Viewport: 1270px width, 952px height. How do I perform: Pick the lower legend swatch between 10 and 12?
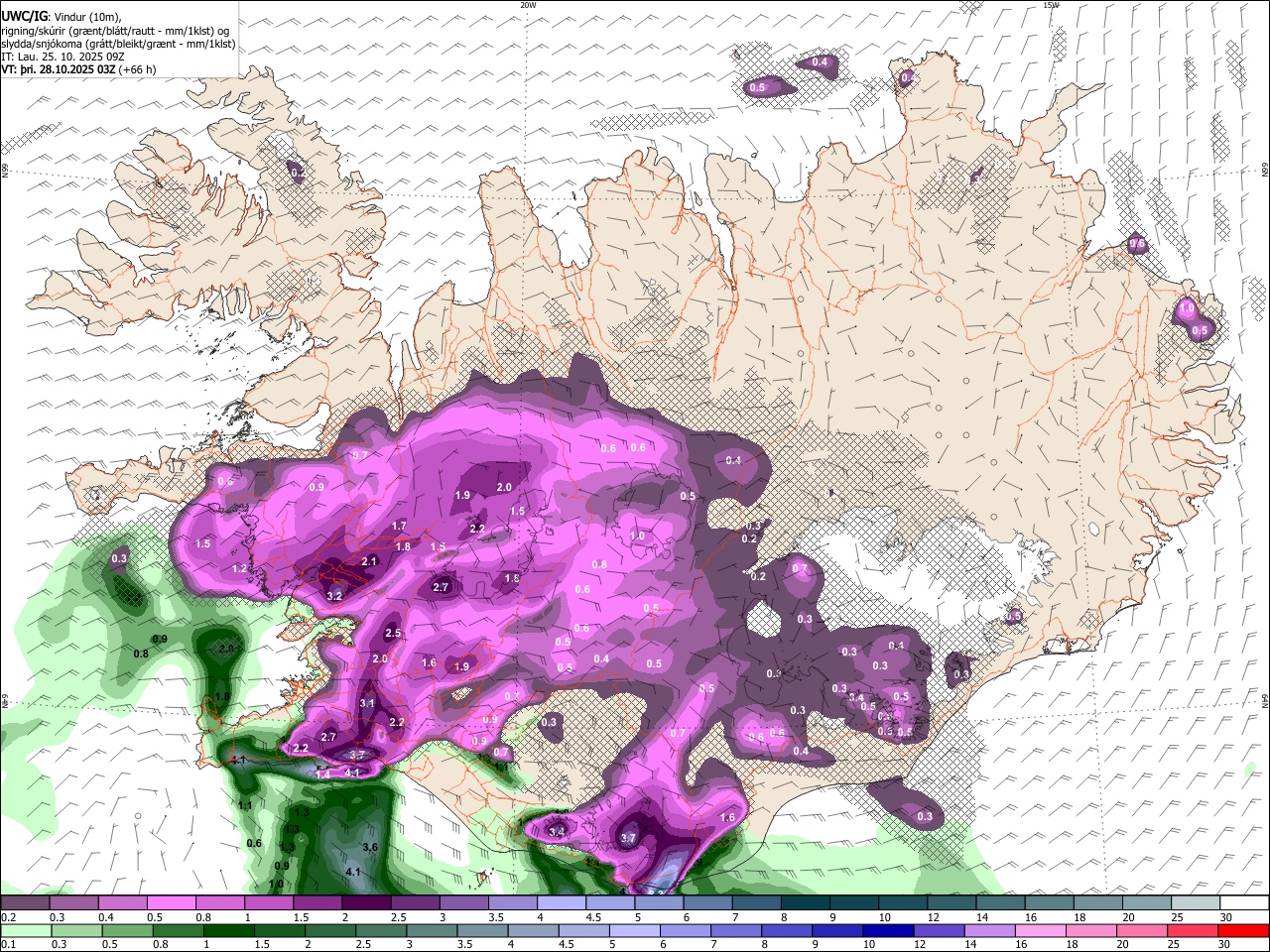tap(888, 930)
